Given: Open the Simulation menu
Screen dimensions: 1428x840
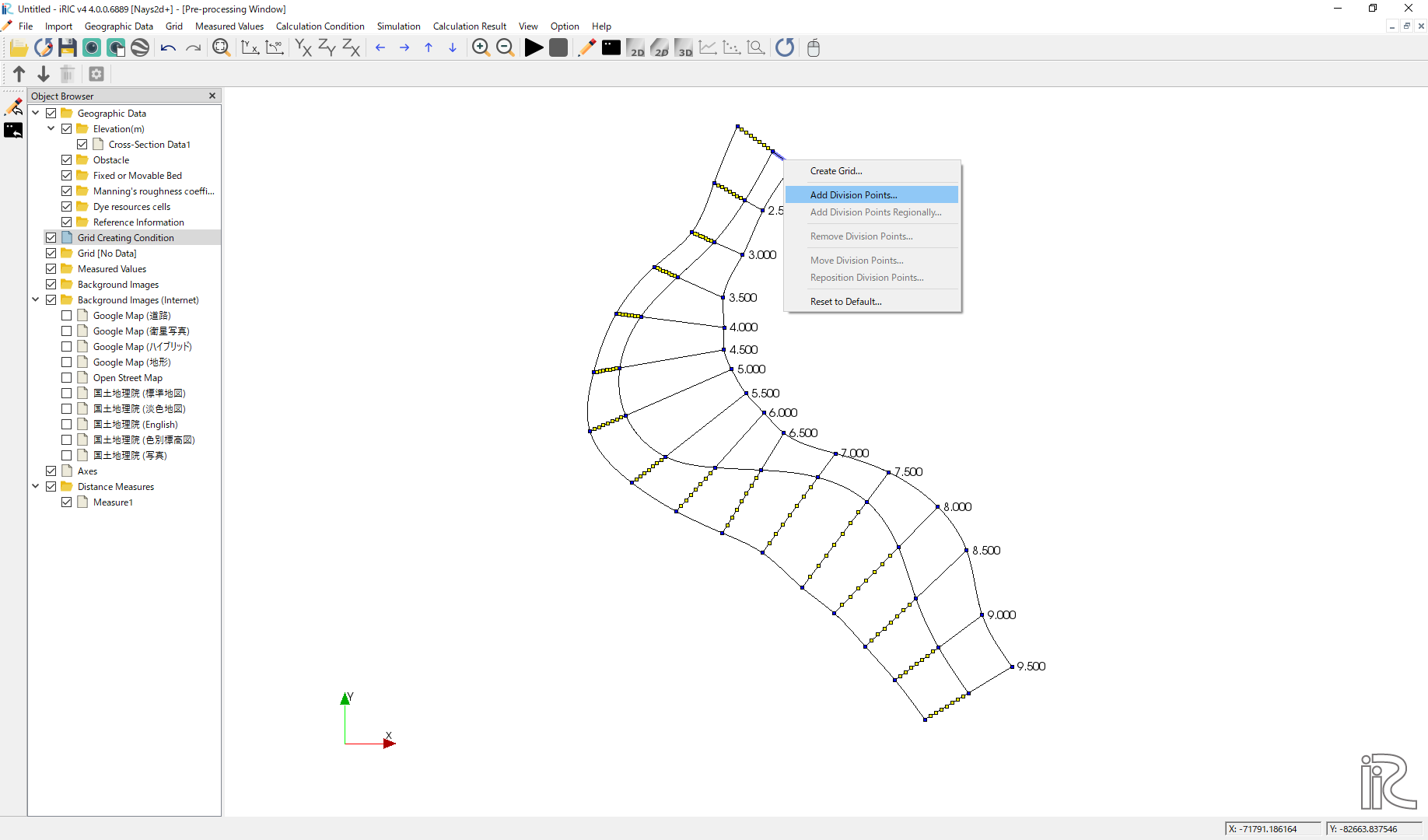Looking at the screenshot, I should [398, 26].
